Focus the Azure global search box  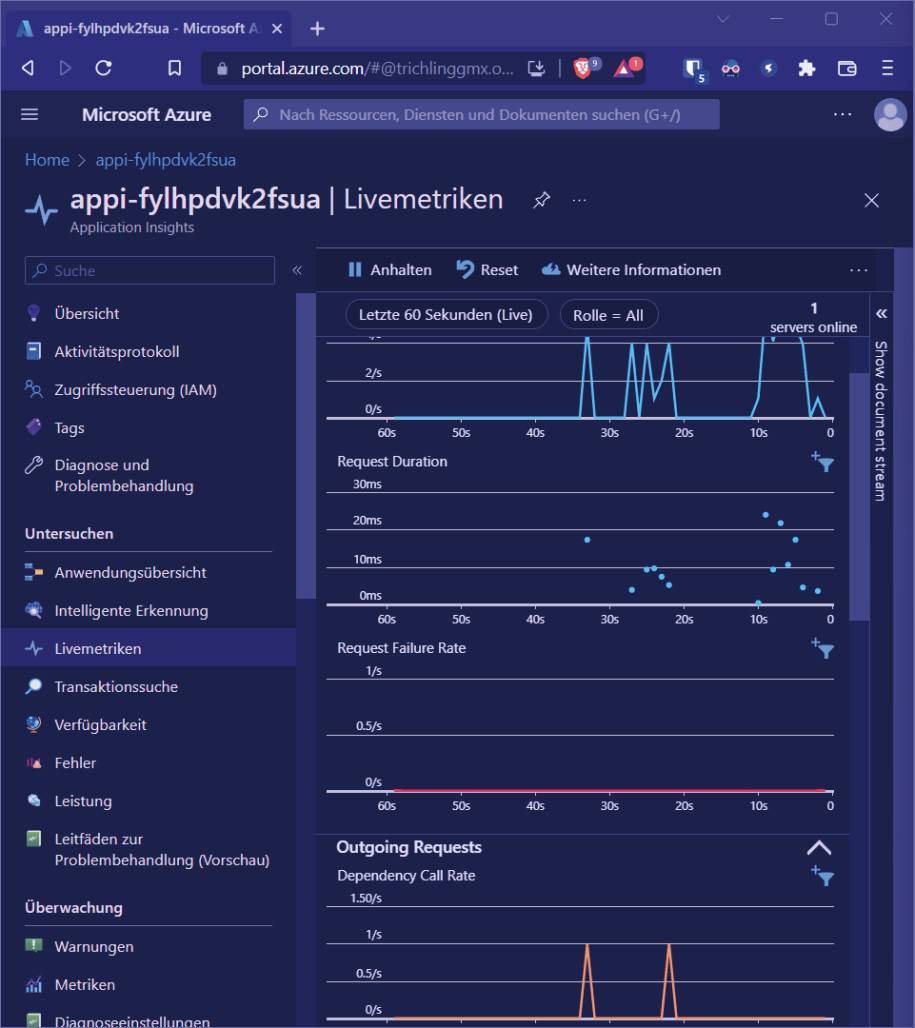(x=482, y=115)
